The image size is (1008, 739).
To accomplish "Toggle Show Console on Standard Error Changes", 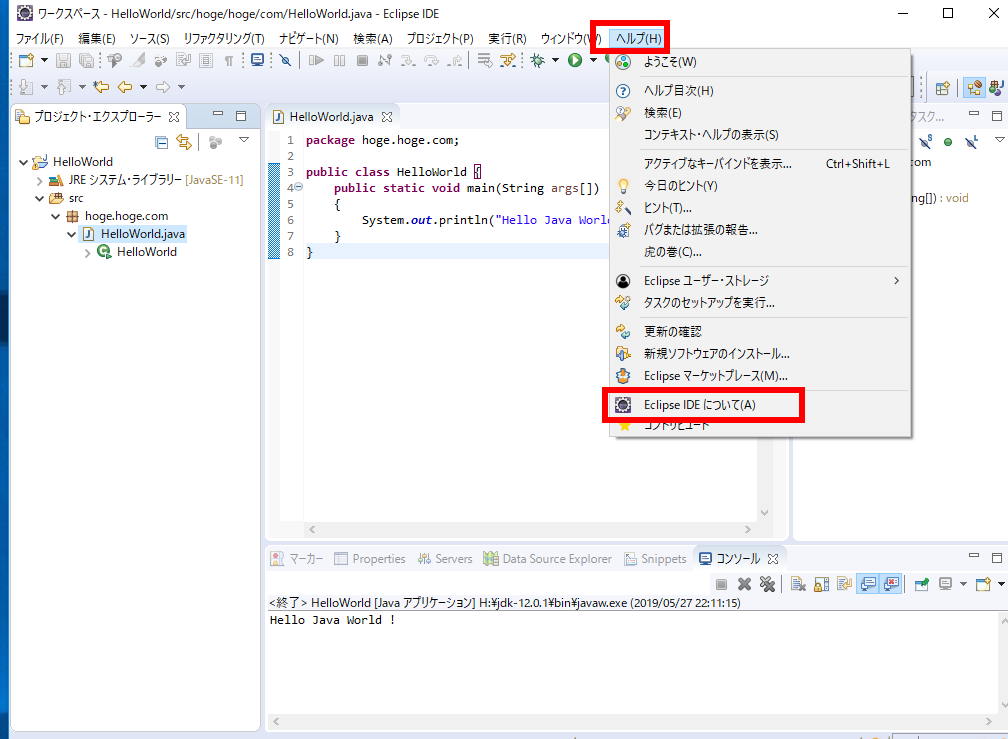I will (x=891, y=584).
